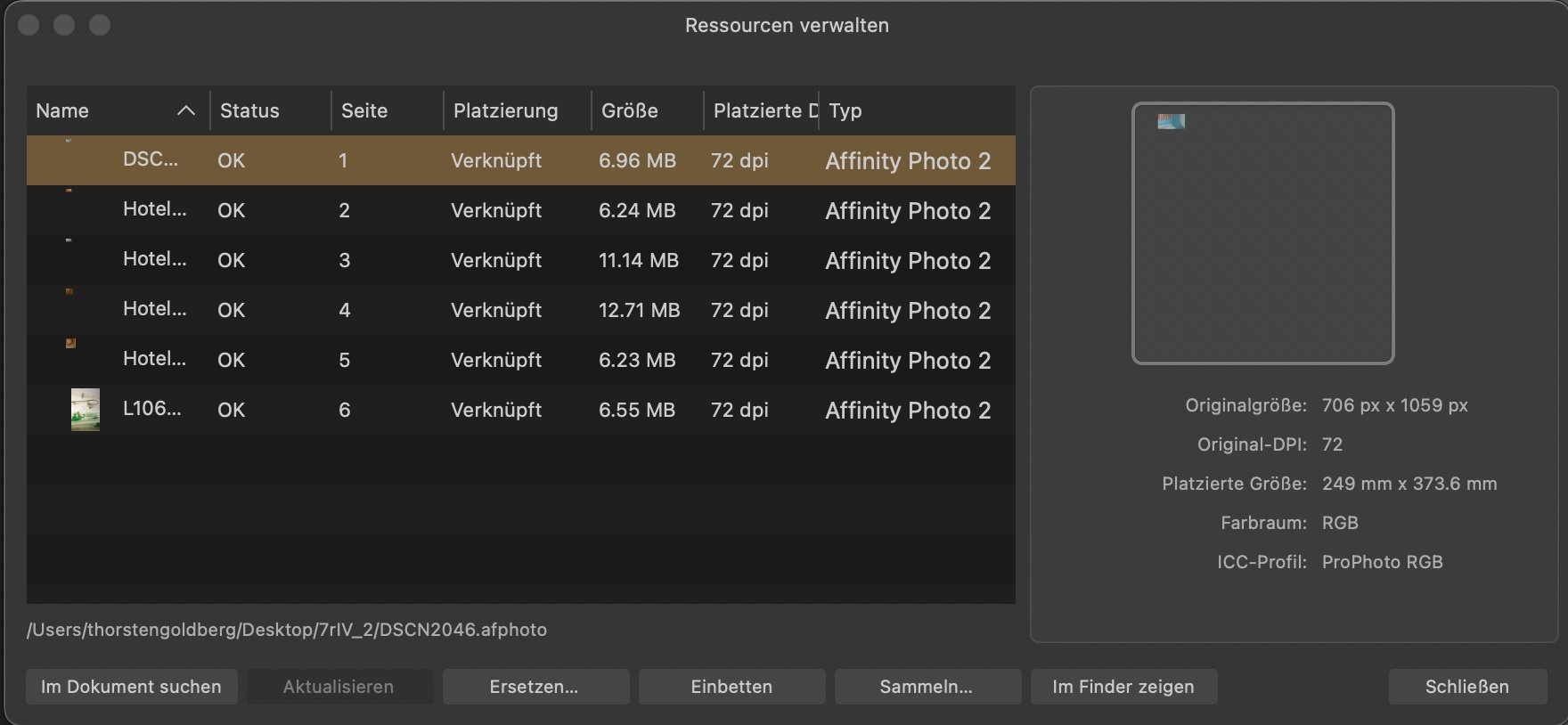Screen dimensions: 1568x725
Task: Select the Hotel... resource on page 2
Action: (521, 210)
